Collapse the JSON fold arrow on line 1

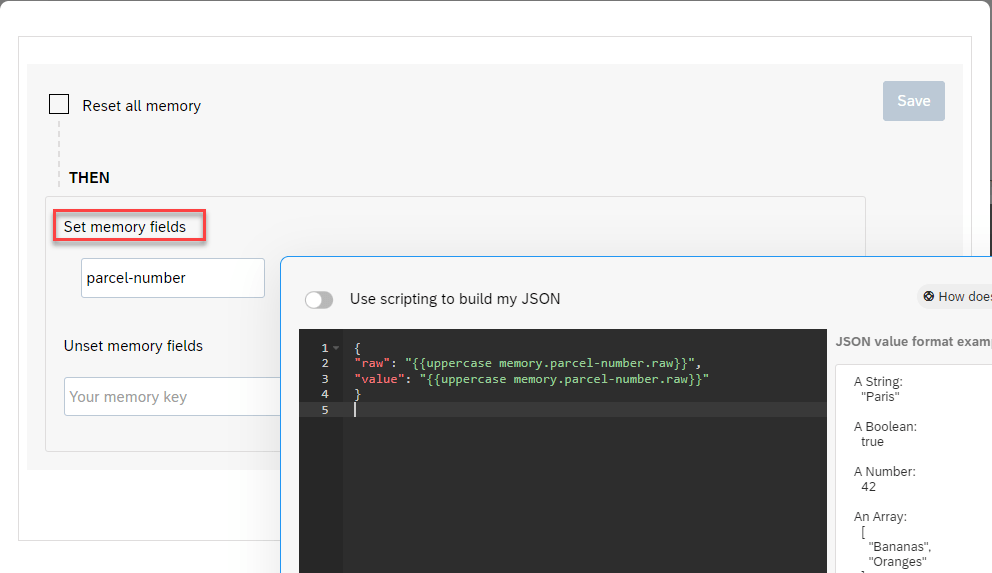coord(336,348)
